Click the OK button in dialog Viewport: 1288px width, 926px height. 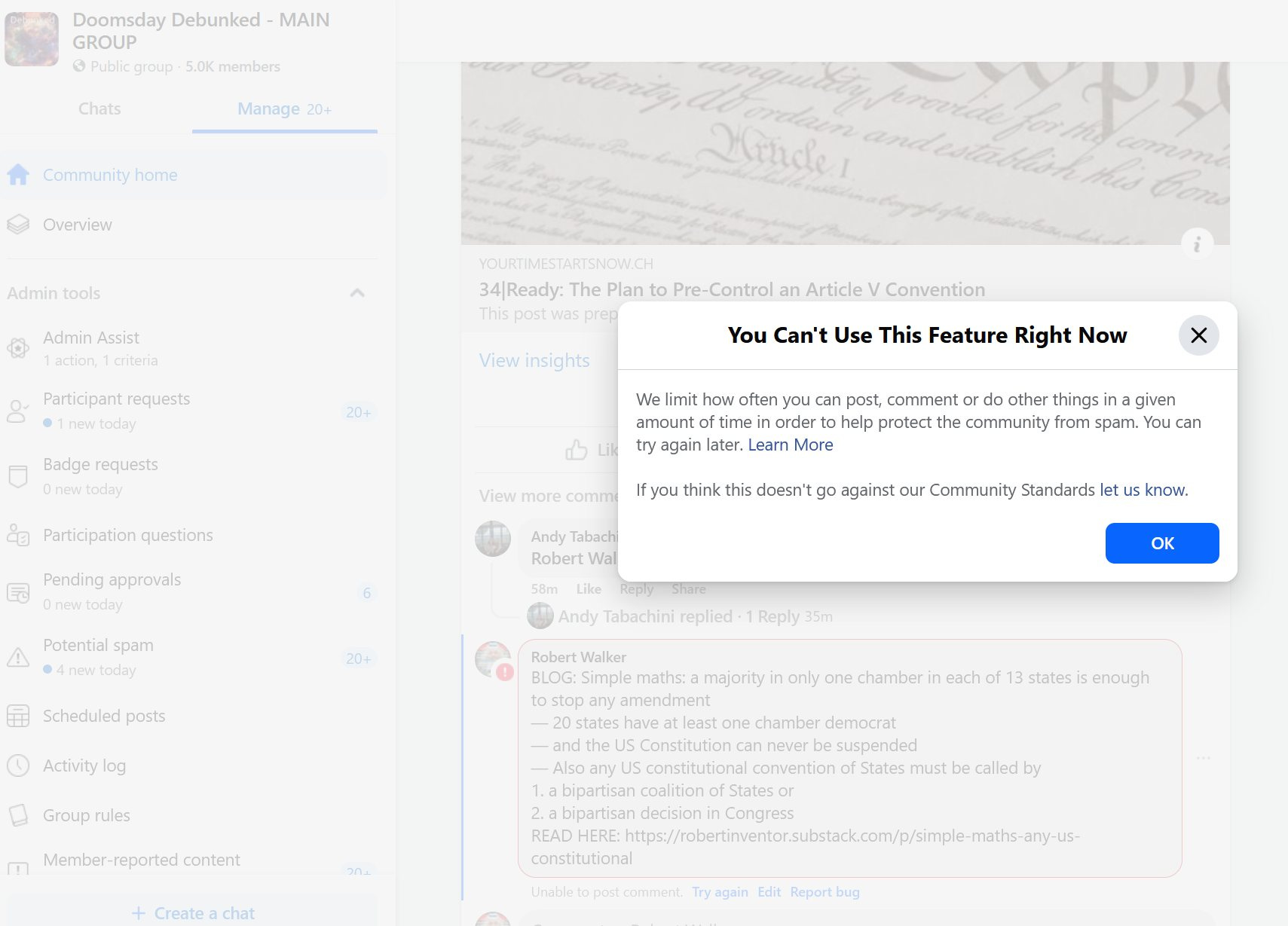click(1162, 543)
